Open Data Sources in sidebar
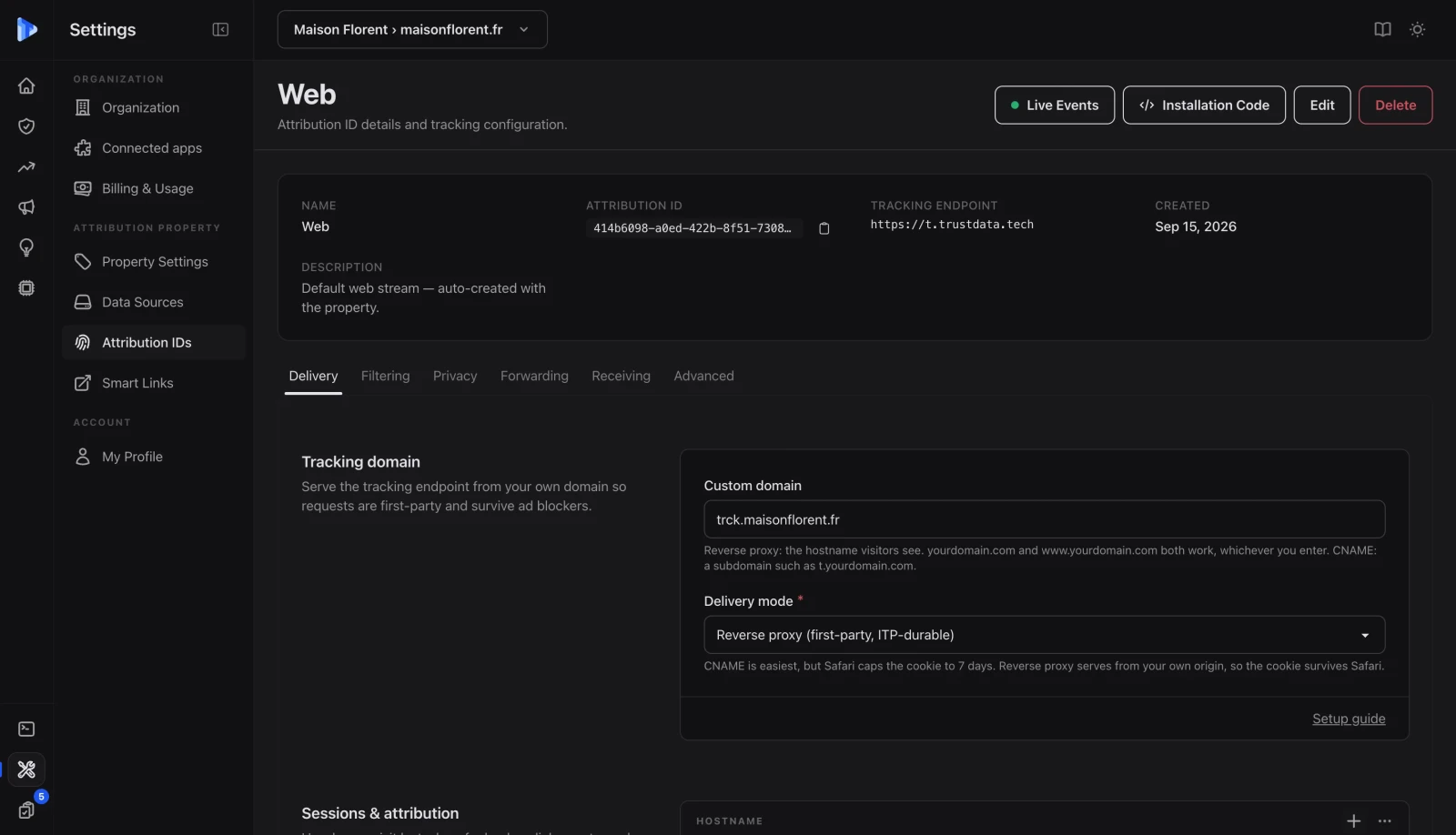Screen dimensions: 1456x835 [154, 302]
